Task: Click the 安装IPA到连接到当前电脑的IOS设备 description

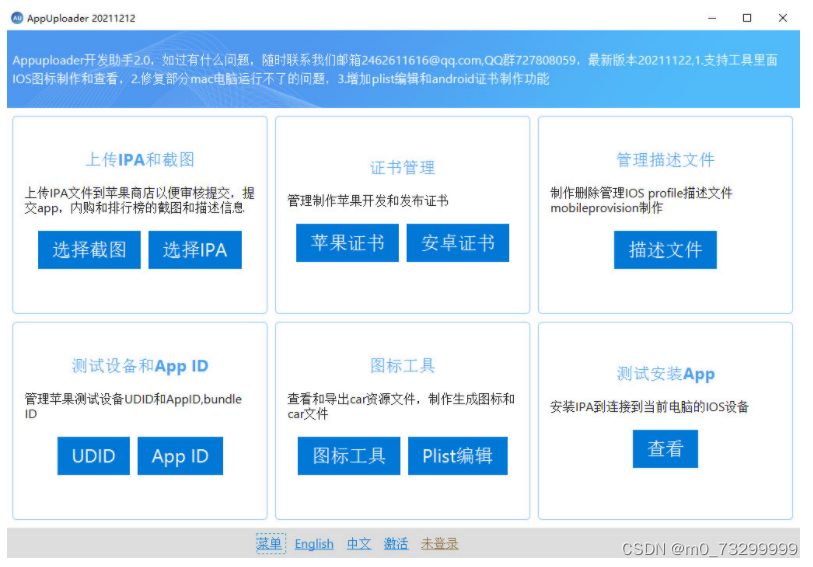Action: (649, 407)
